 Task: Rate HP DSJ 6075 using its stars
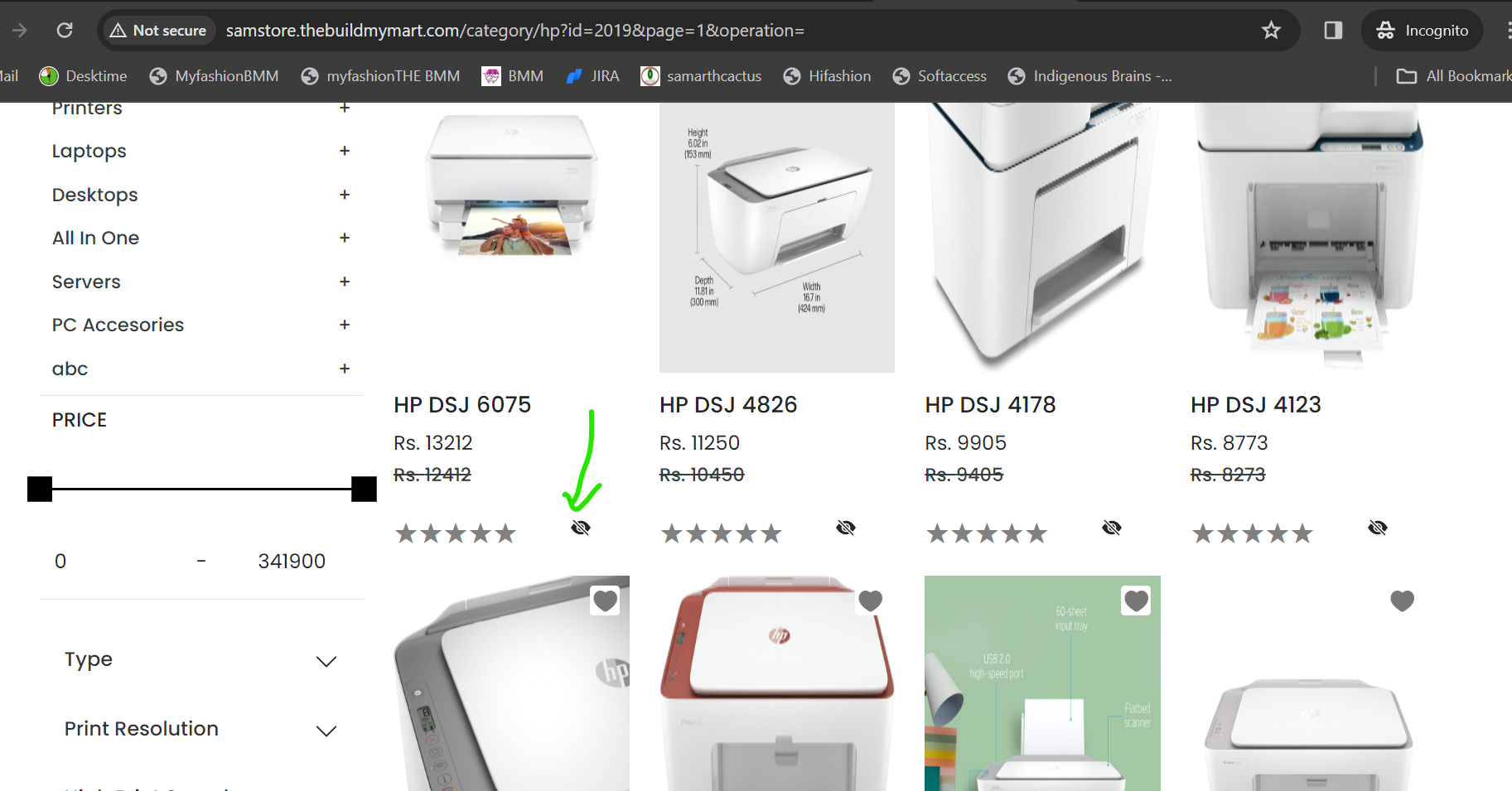pos(456,533)
